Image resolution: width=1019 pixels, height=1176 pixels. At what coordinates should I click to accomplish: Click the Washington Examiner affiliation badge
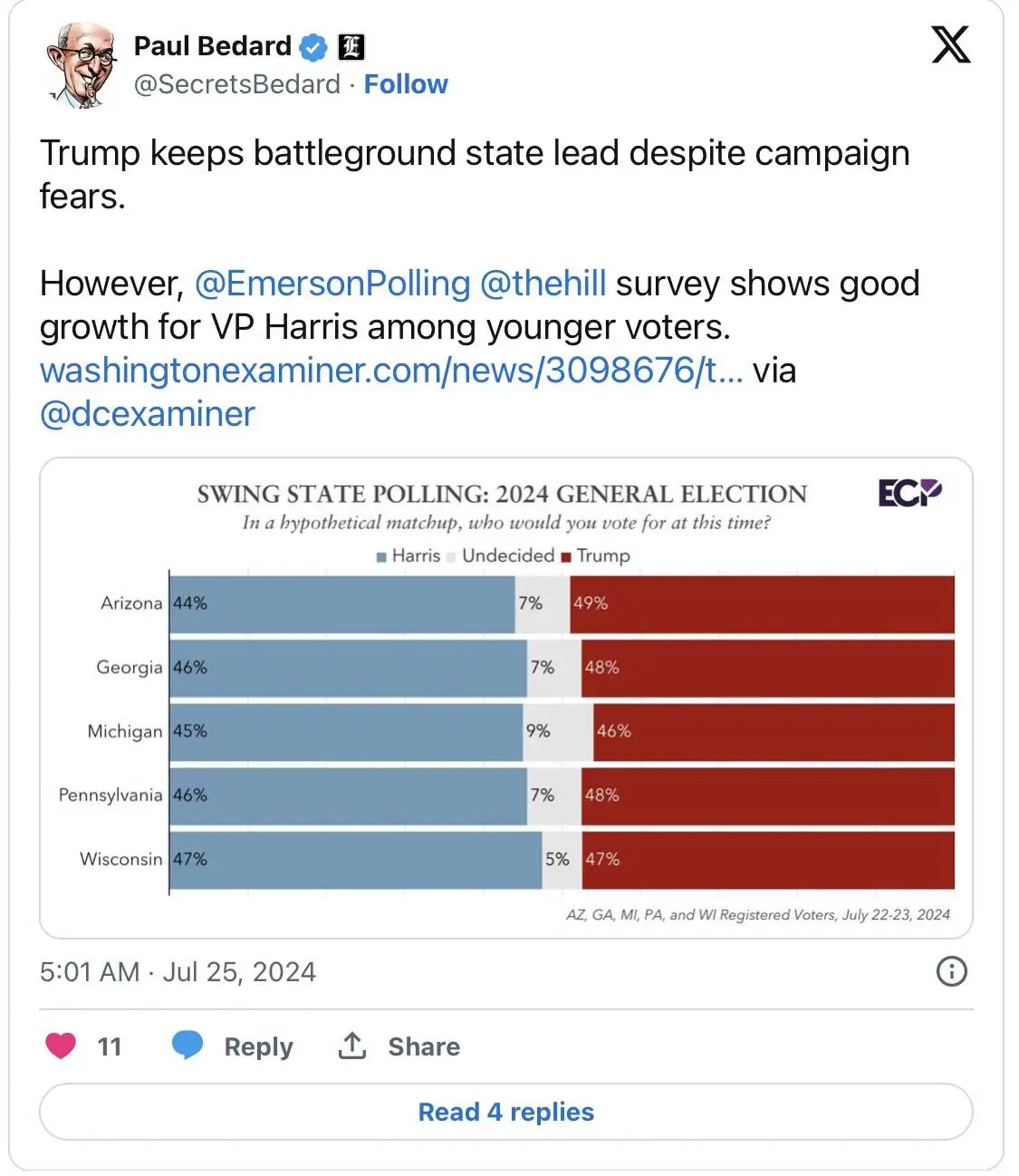[351, 47]
